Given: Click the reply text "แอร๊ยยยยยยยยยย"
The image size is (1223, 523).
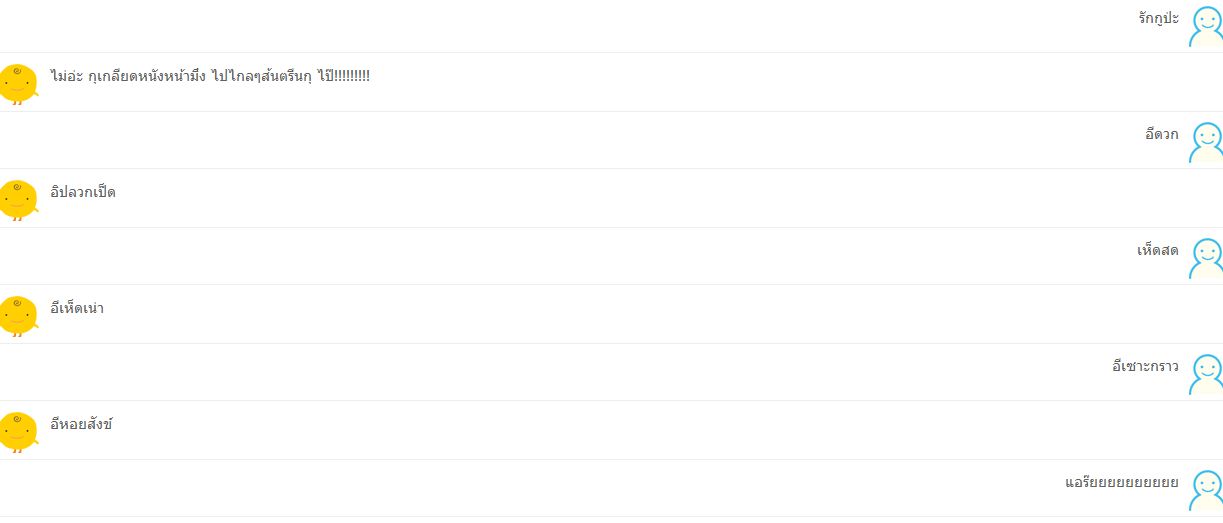Looking at the screenshot, I should (1122, 482).
